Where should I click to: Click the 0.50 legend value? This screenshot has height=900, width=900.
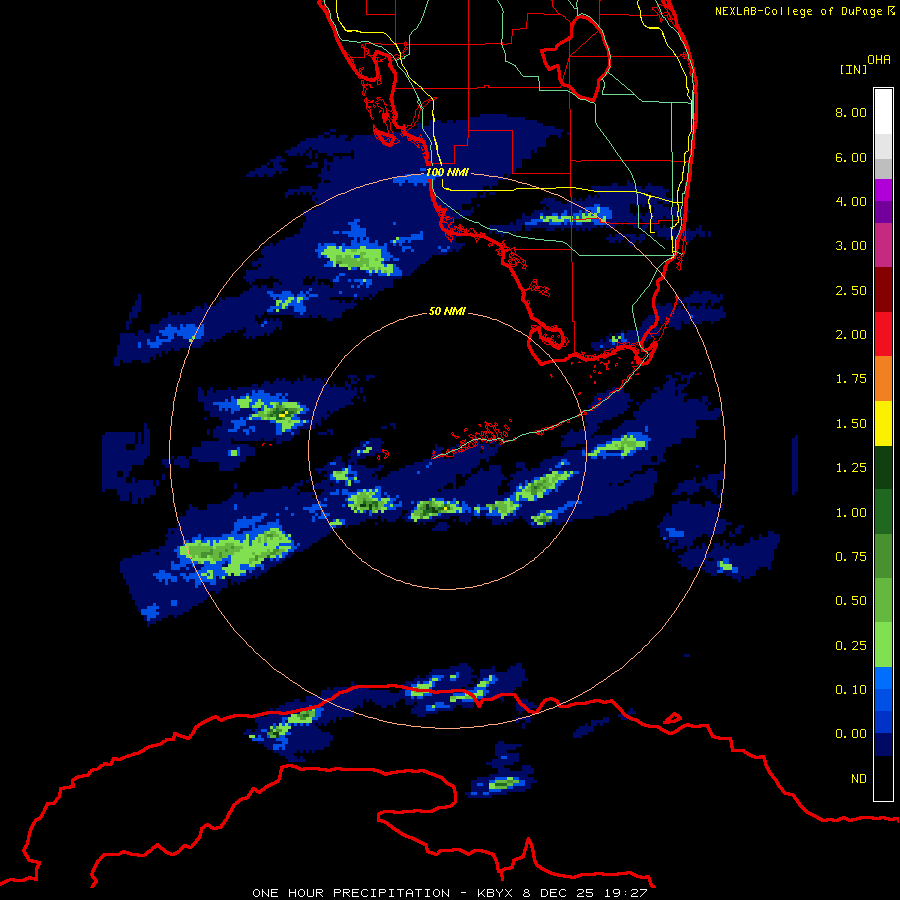coord(851,601)
